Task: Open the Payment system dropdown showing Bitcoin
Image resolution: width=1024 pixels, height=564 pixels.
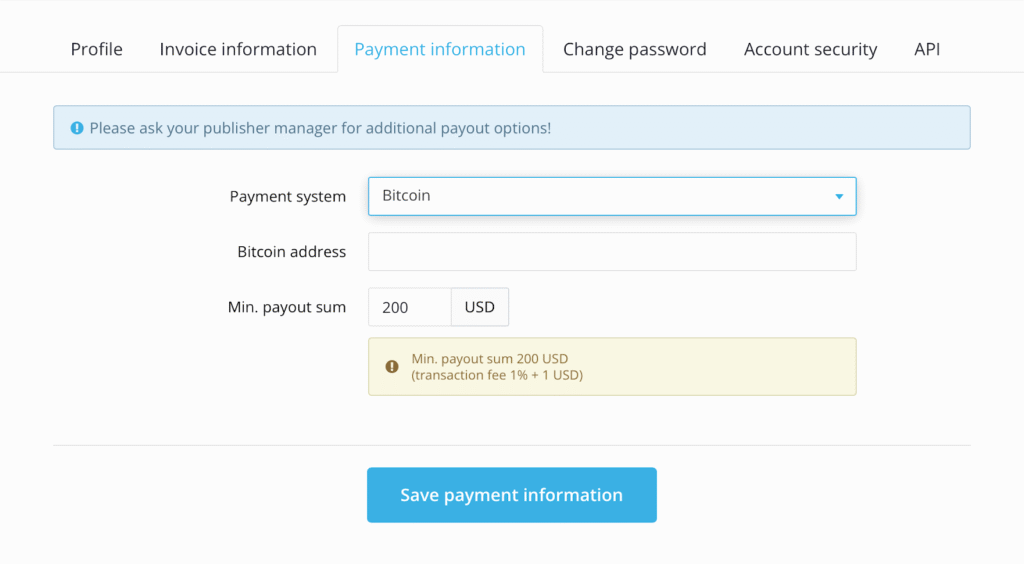Action: 600,196
